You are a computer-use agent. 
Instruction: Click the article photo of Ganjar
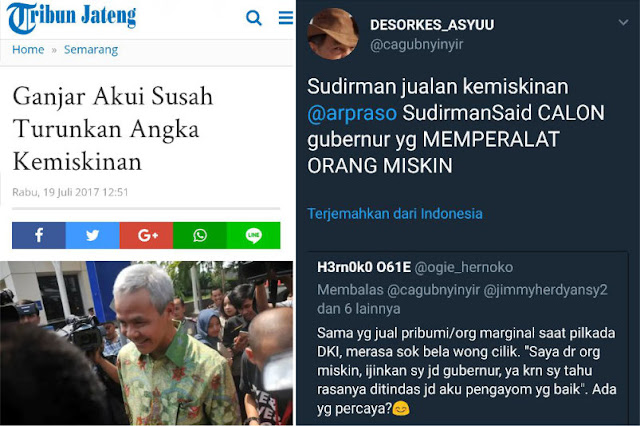coord(147,343)
